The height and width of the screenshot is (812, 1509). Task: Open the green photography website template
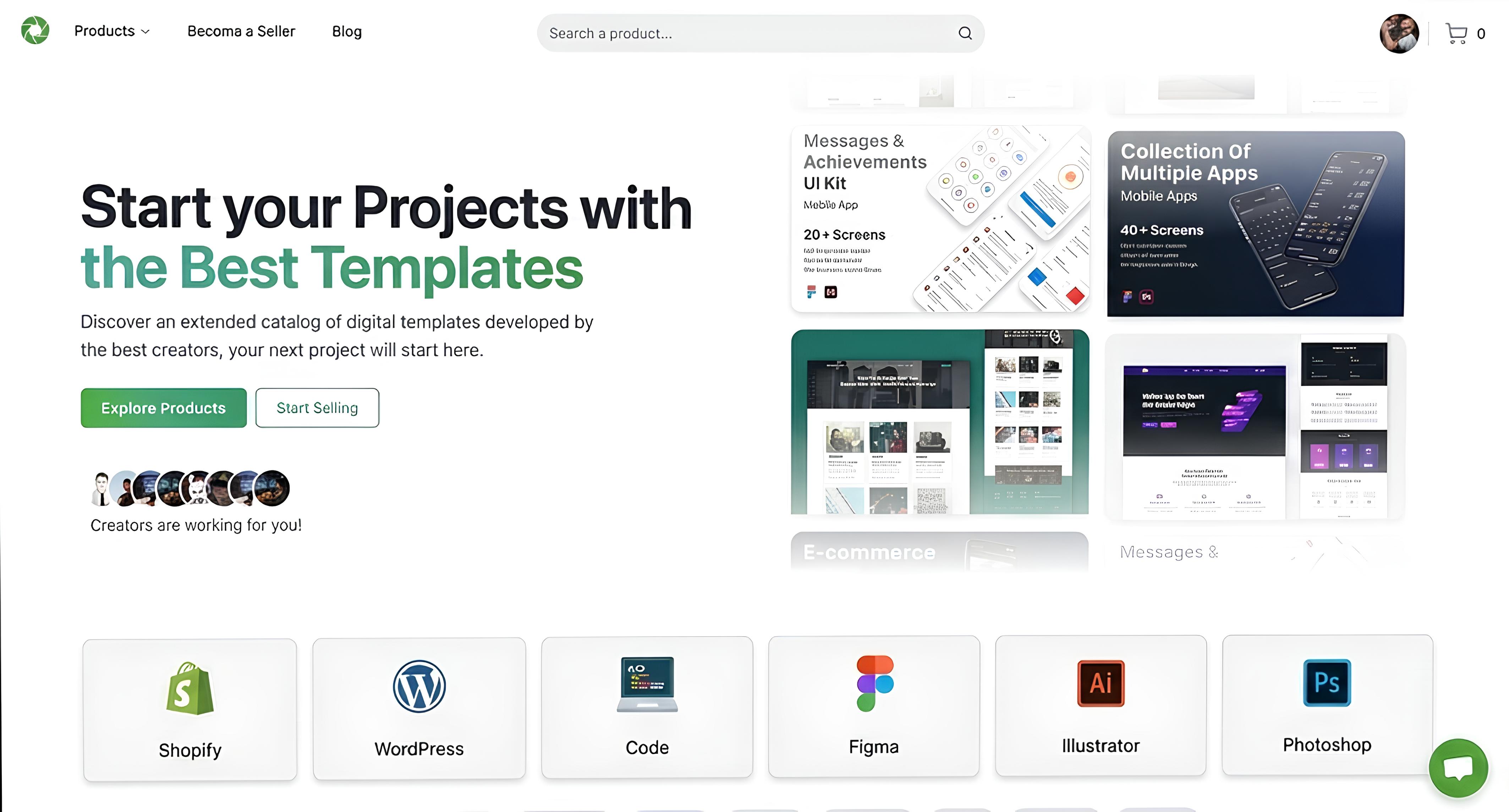click(x=940, y=422)
